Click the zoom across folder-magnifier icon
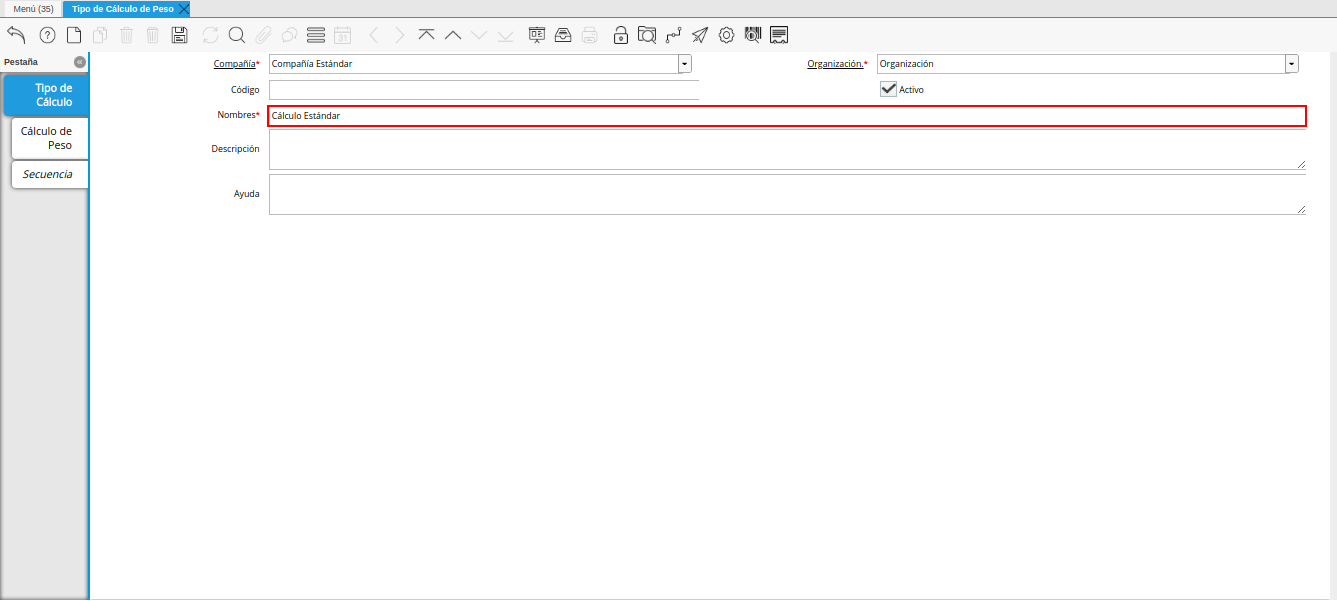This screenshot has width=1337, height=601. tap(647, 35)
